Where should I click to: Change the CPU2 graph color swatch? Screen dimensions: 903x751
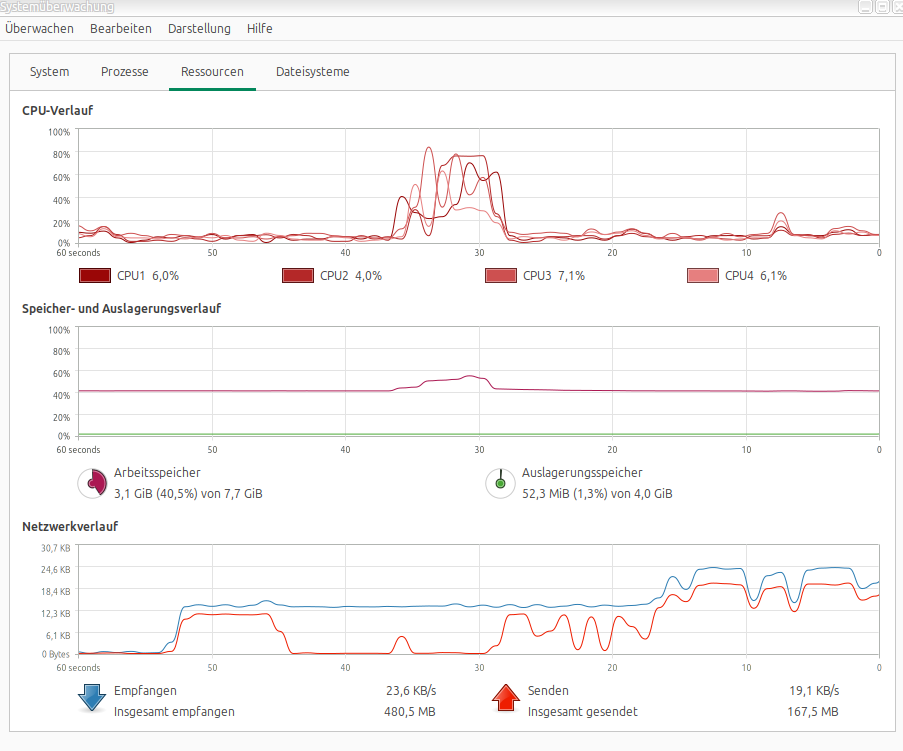298,276
